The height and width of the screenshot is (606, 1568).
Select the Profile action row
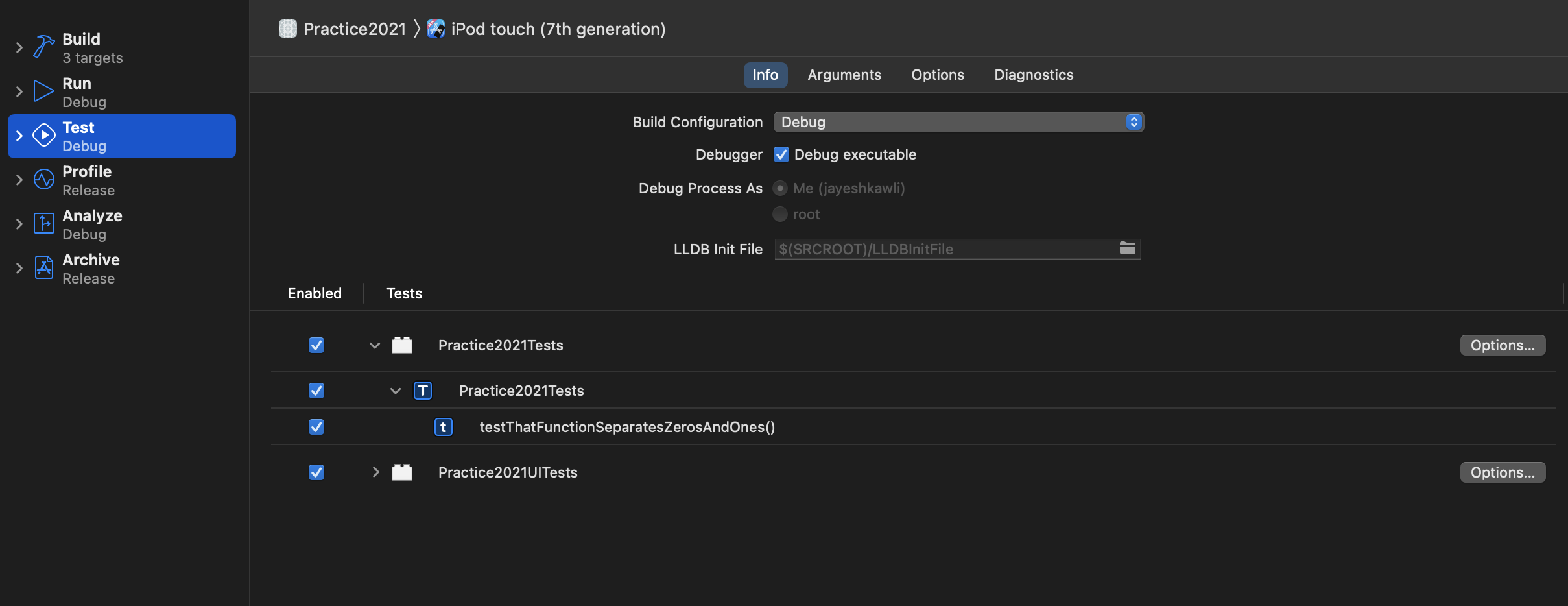(122, 180)
